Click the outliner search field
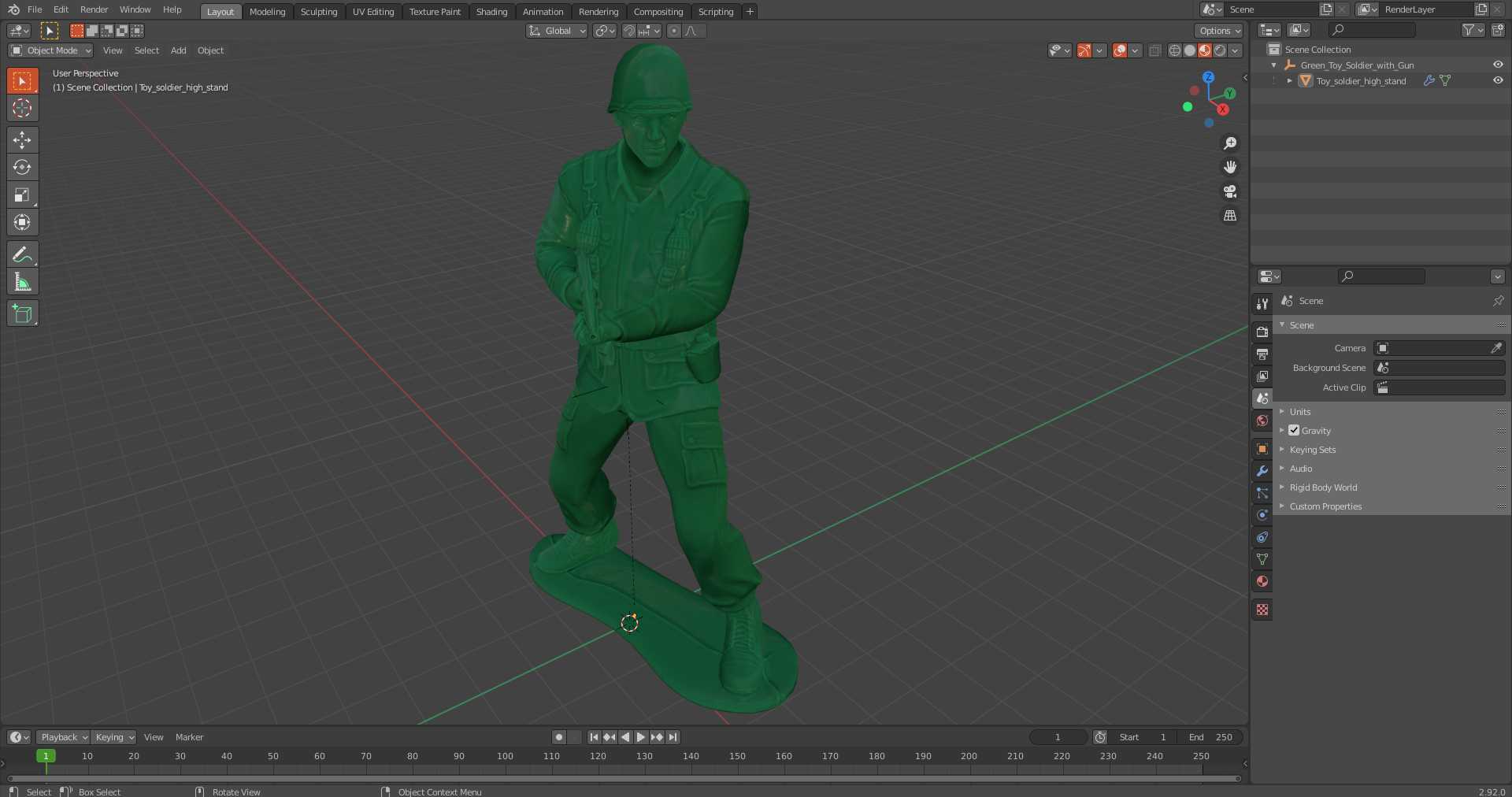The height and width of the screenshot is (797, 1512). coord(1372,30)
